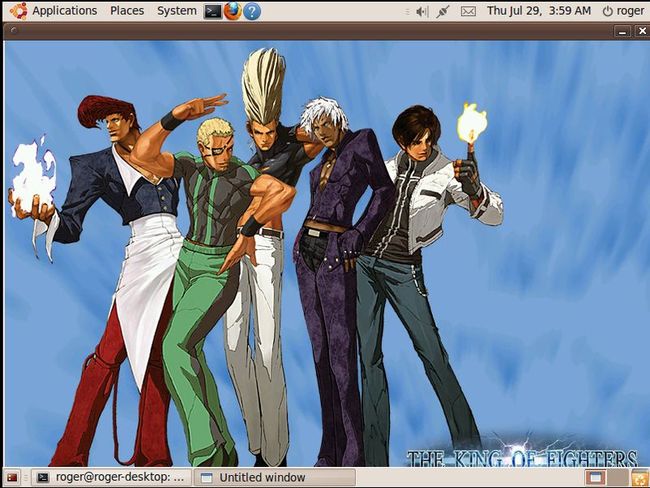Select the first workspace in switcher
This screenshot has height=488, width=650.
click(596, 478)
